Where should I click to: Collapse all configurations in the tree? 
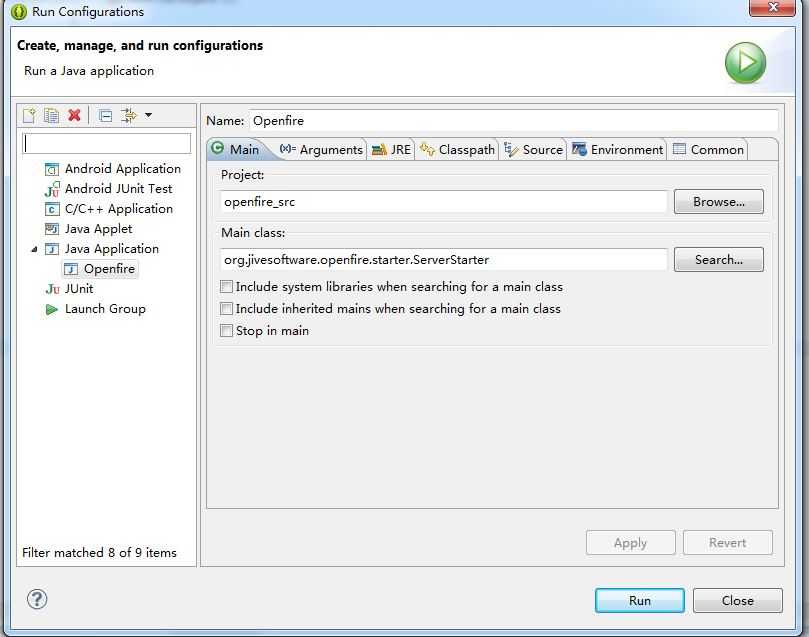pyautogui.click(x=105, y=116)
